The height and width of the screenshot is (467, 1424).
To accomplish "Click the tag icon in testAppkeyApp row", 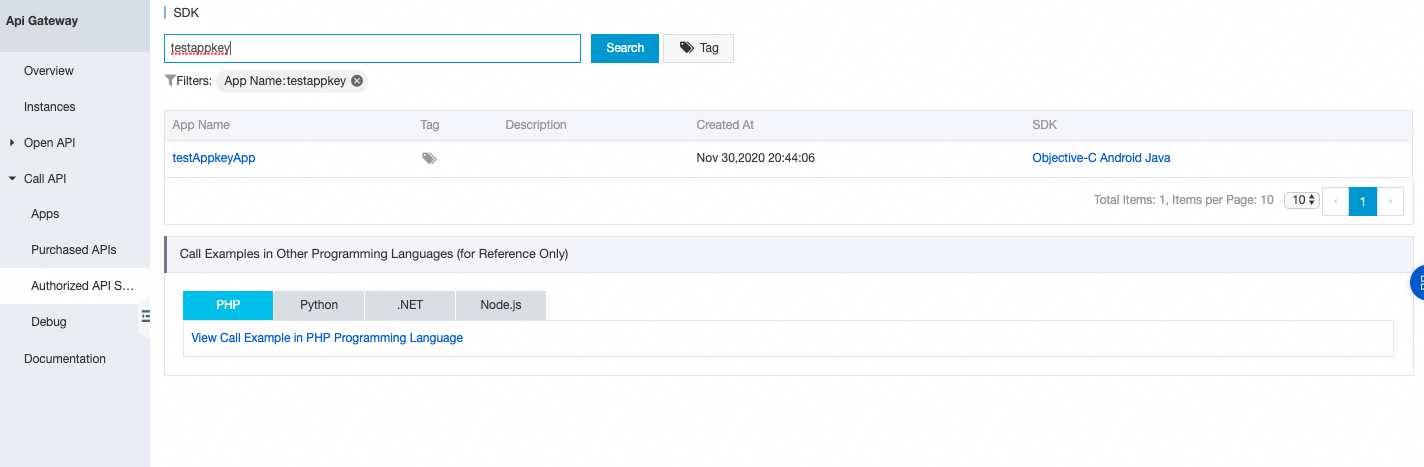I will point(429,158).
